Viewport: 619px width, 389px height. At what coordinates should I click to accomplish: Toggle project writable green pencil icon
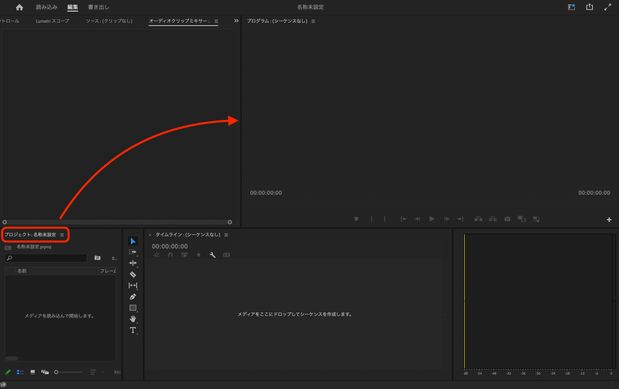tap(8, 372)
